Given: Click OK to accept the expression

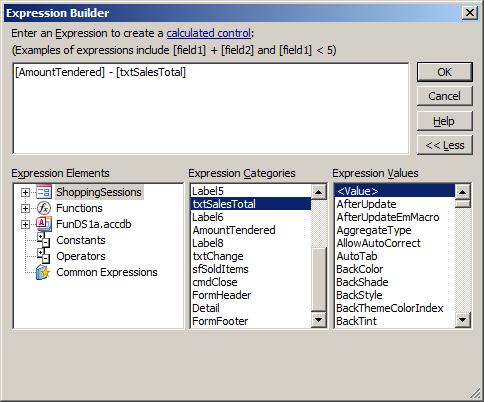Looking at the screenshot, I should pos(445,72).
